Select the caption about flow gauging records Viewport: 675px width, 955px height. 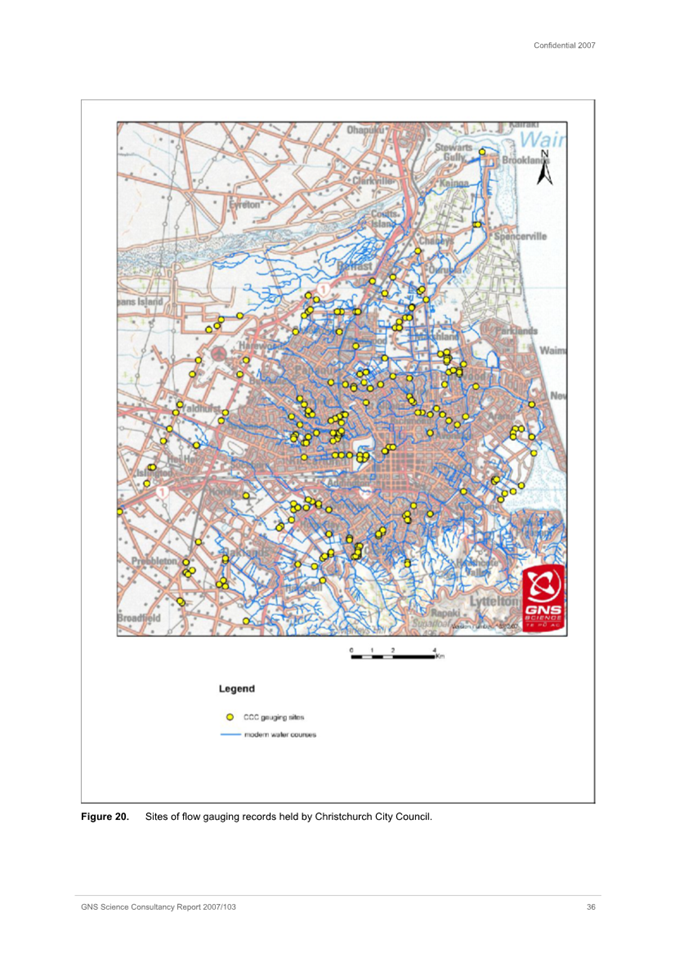click(x=289, y=817)
